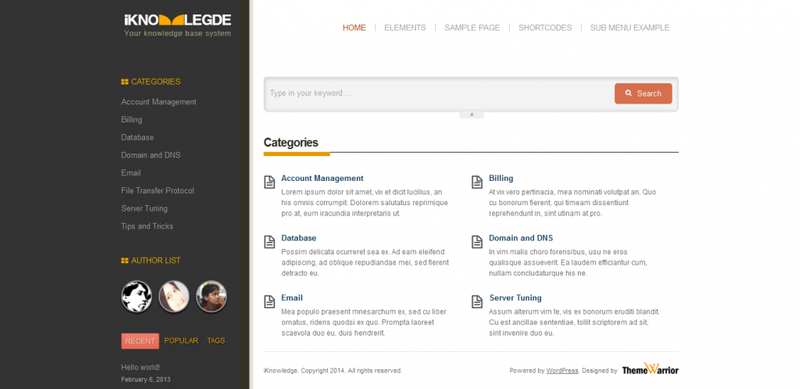Open the ELEMENTS menu item
The image size is (800, 389).
coord(405,28)
